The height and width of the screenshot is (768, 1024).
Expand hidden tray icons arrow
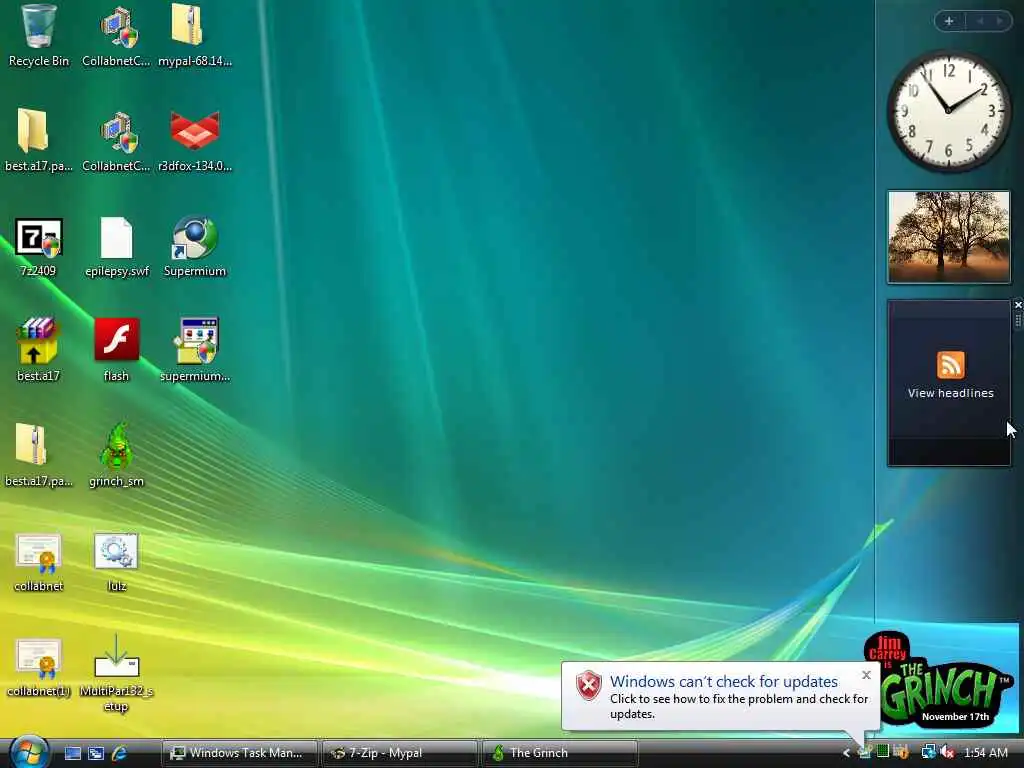[x=846, y=753]
